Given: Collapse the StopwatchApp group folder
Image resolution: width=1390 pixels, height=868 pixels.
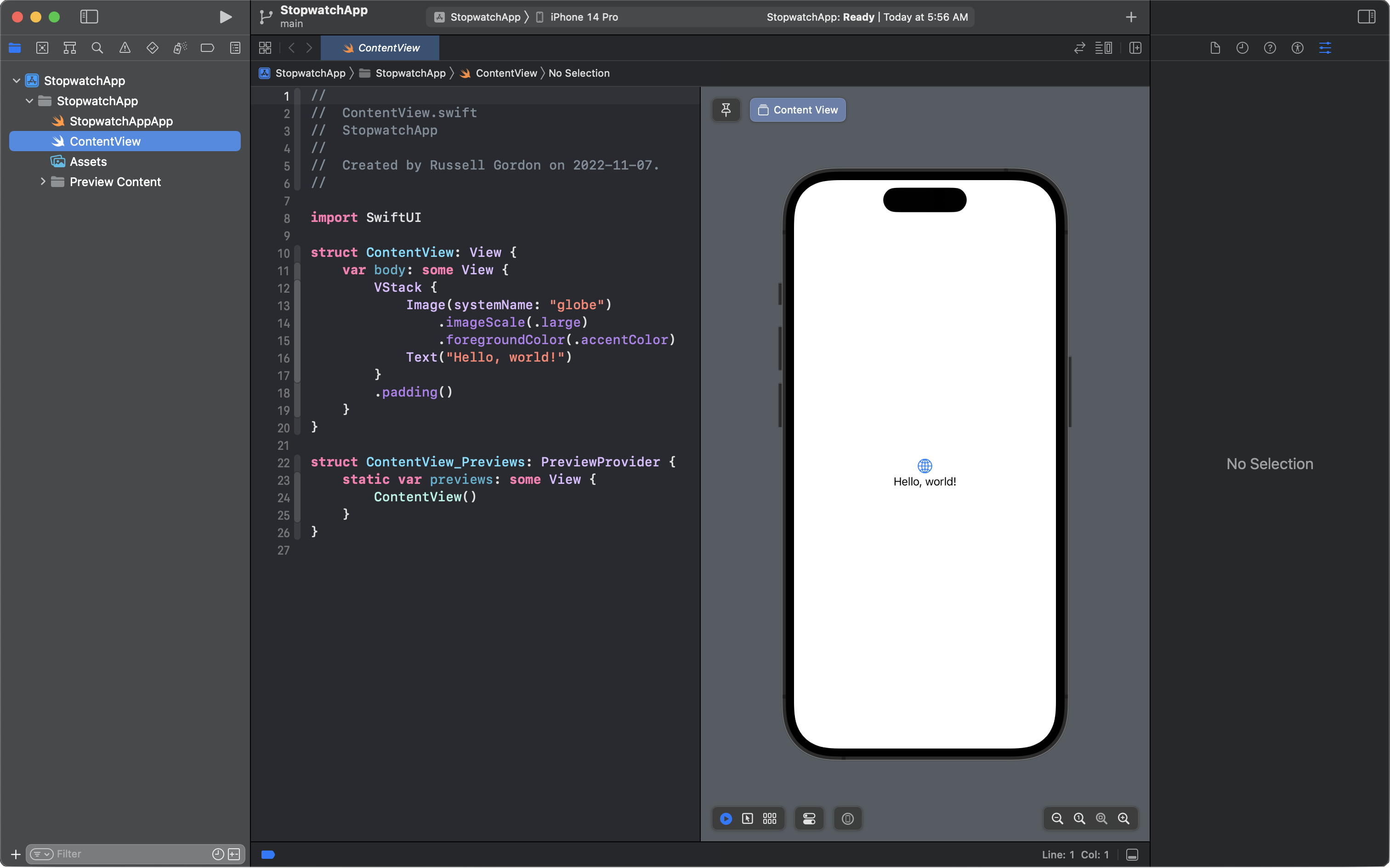Looking at the screenshot, I should [29, 101].
